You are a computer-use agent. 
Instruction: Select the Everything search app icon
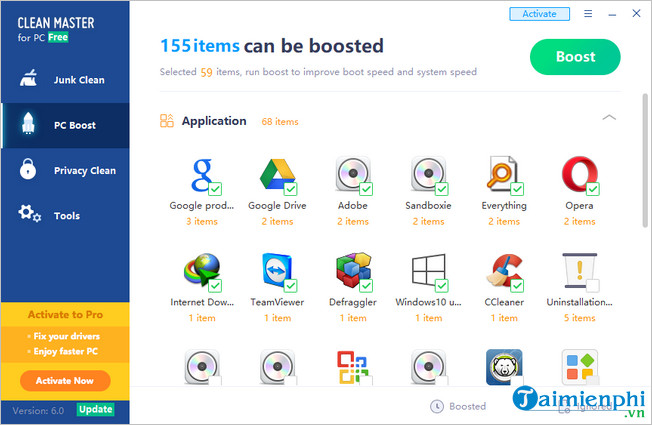point(503,174)
